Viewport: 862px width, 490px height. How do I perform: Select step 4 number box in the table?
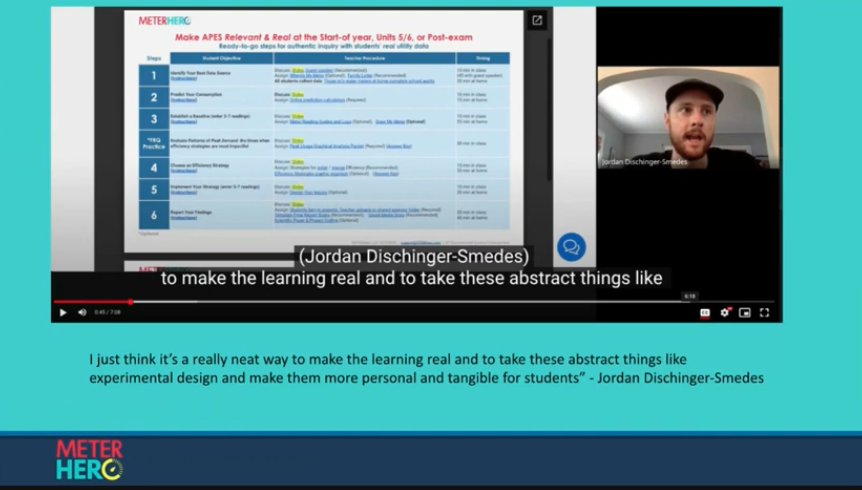153,167
